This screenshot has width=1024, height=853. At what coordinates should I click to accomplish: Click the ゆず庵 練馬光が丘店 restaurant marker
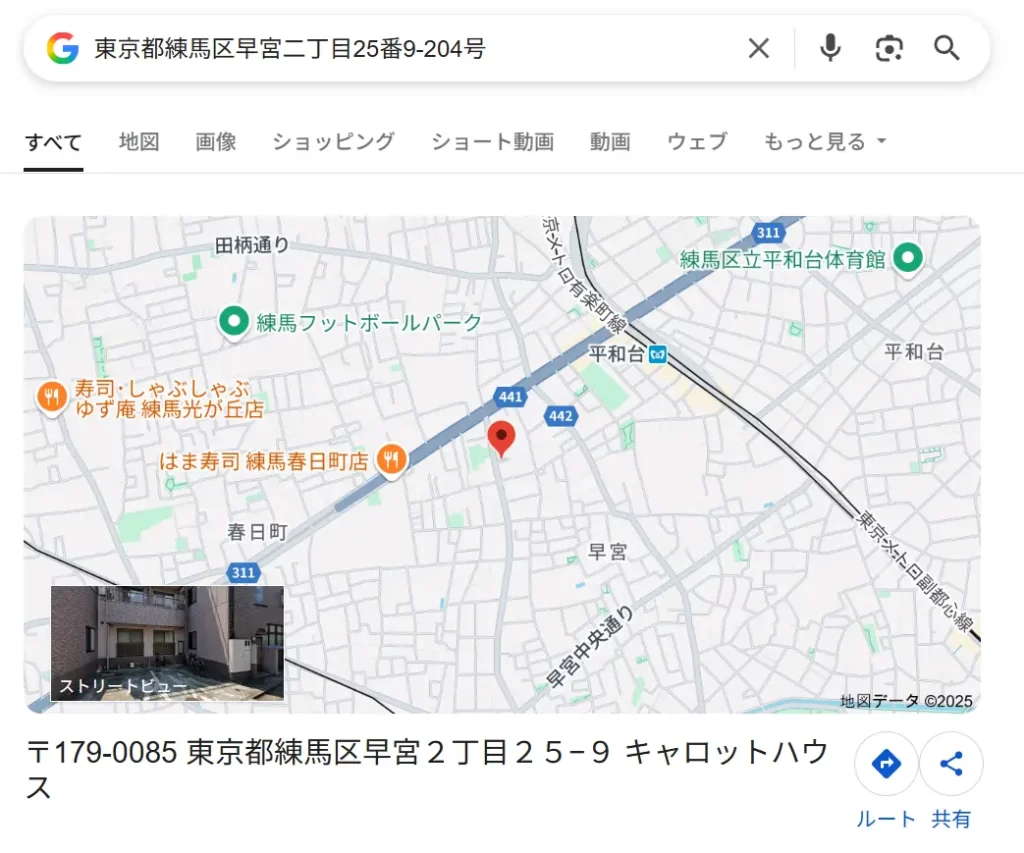pyautogui.click(x=53, y=395)
